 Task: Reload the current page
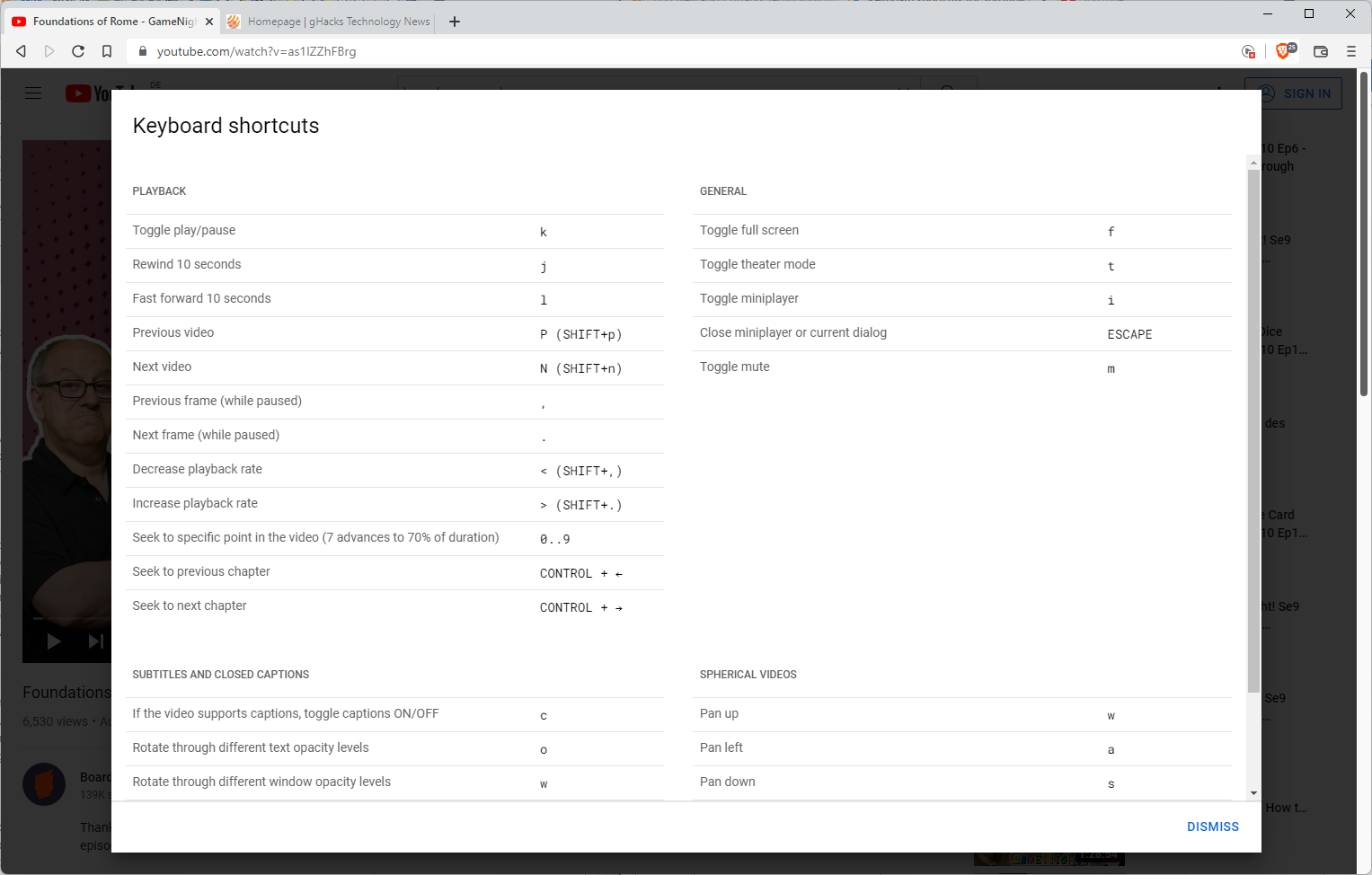click(78, 51)
